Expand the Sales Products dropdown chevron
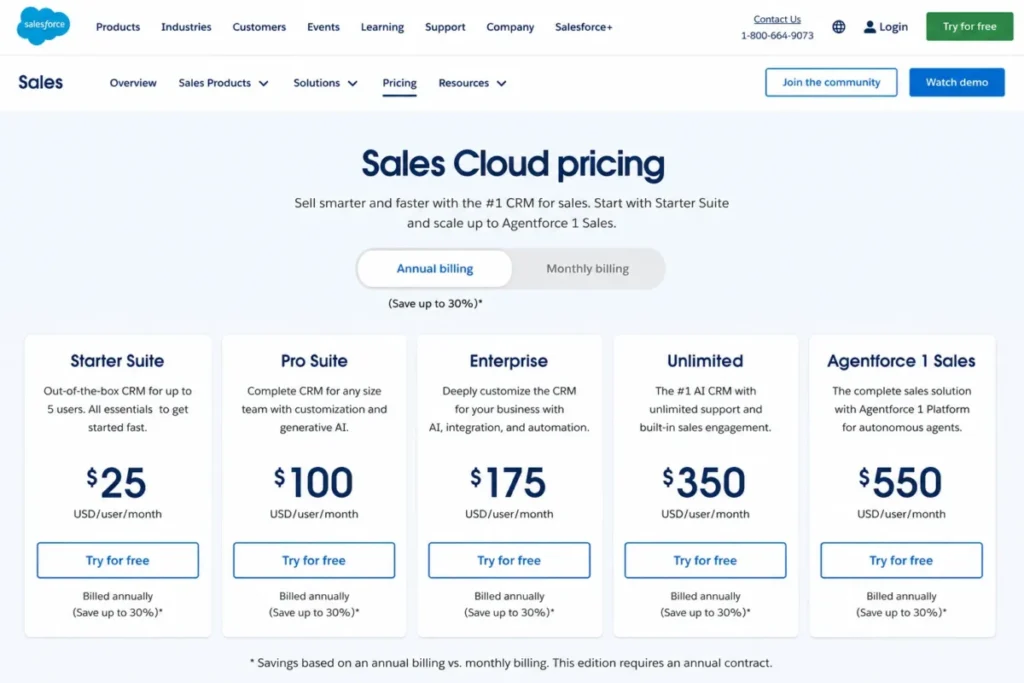 [x=264, y=84]
